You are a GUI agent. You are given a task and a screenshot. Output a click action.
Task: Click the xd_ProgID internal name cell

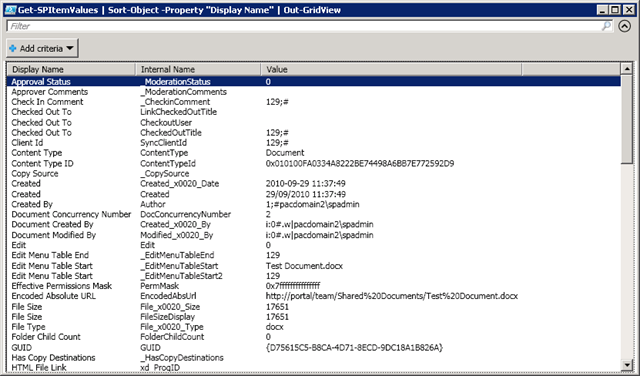click(x=161, y=367)
